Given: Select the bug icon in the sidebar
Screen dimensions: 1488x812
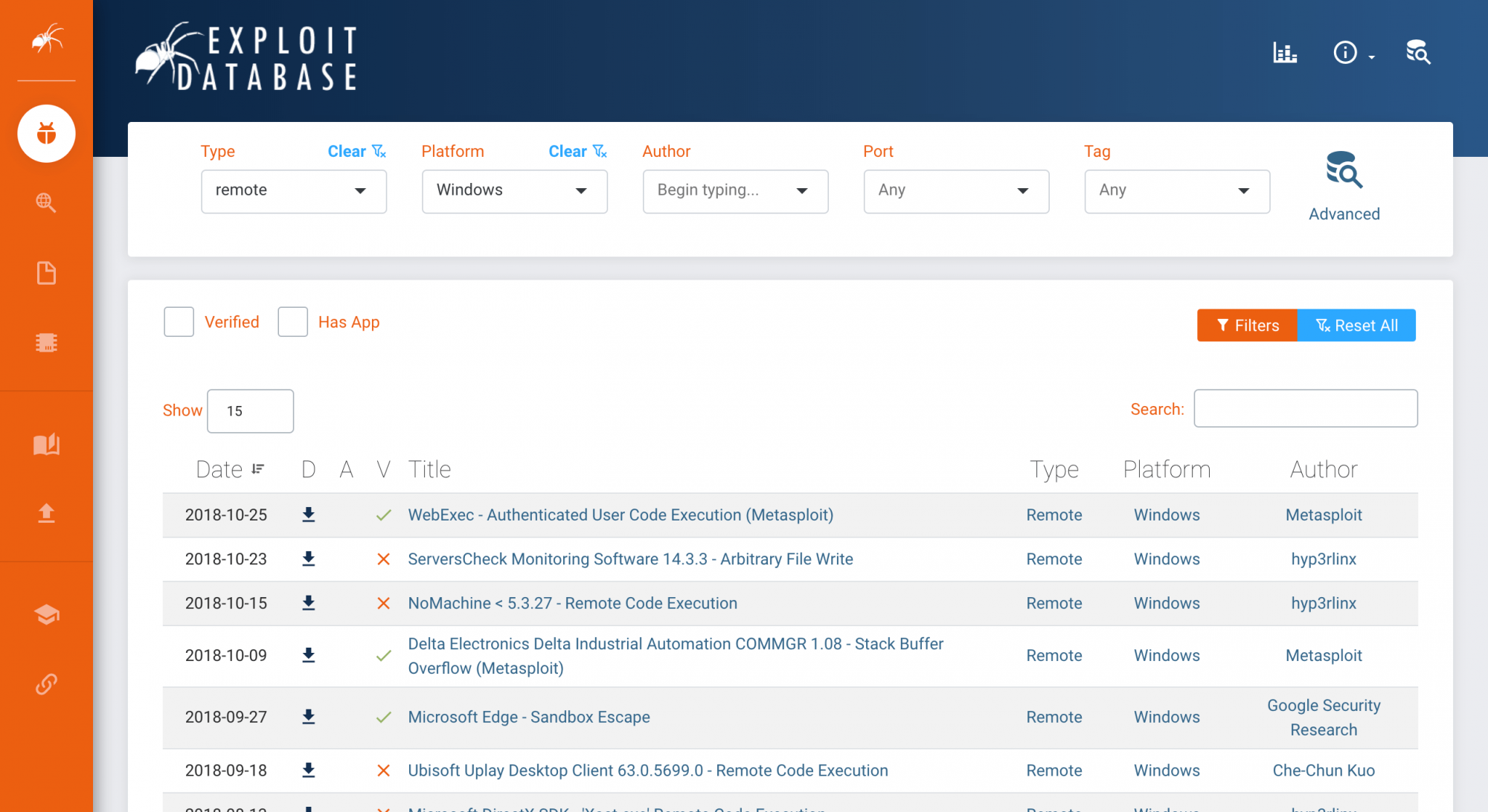Looking at the screenshot, I should 46,134.
